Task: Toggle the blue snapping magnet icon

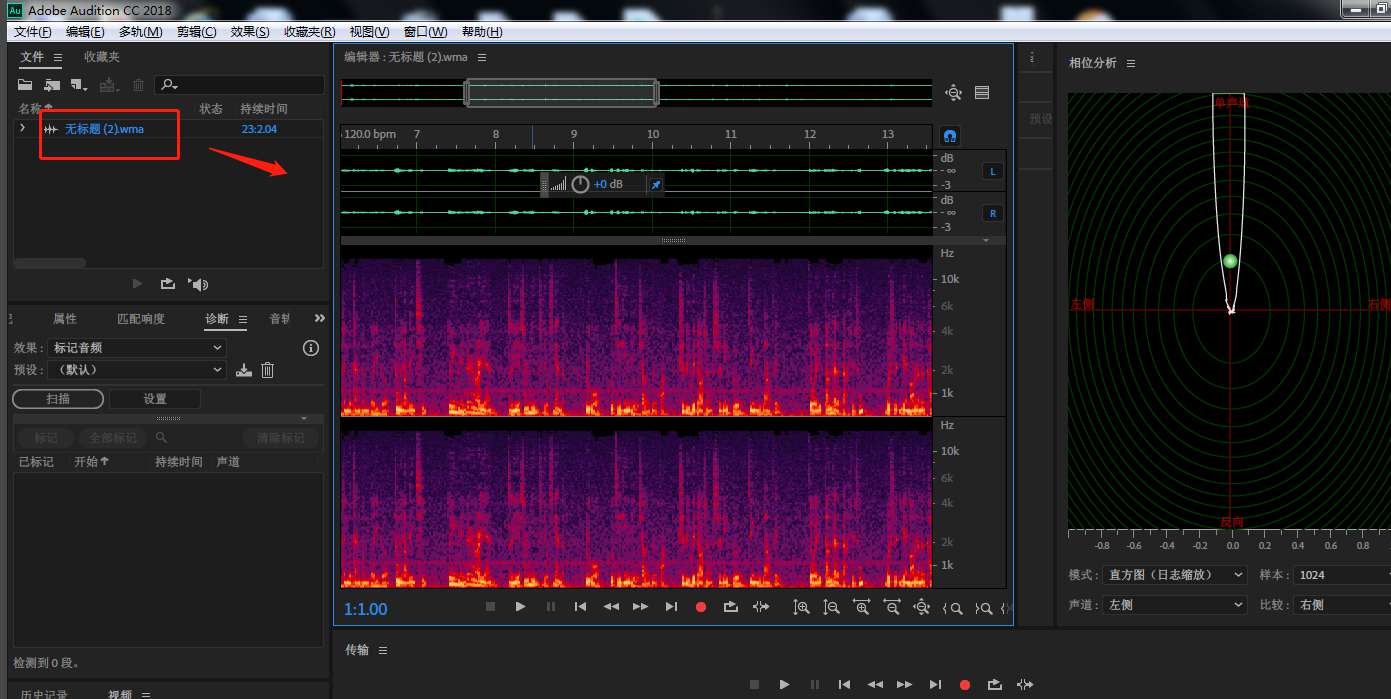Action: [950, 135]
